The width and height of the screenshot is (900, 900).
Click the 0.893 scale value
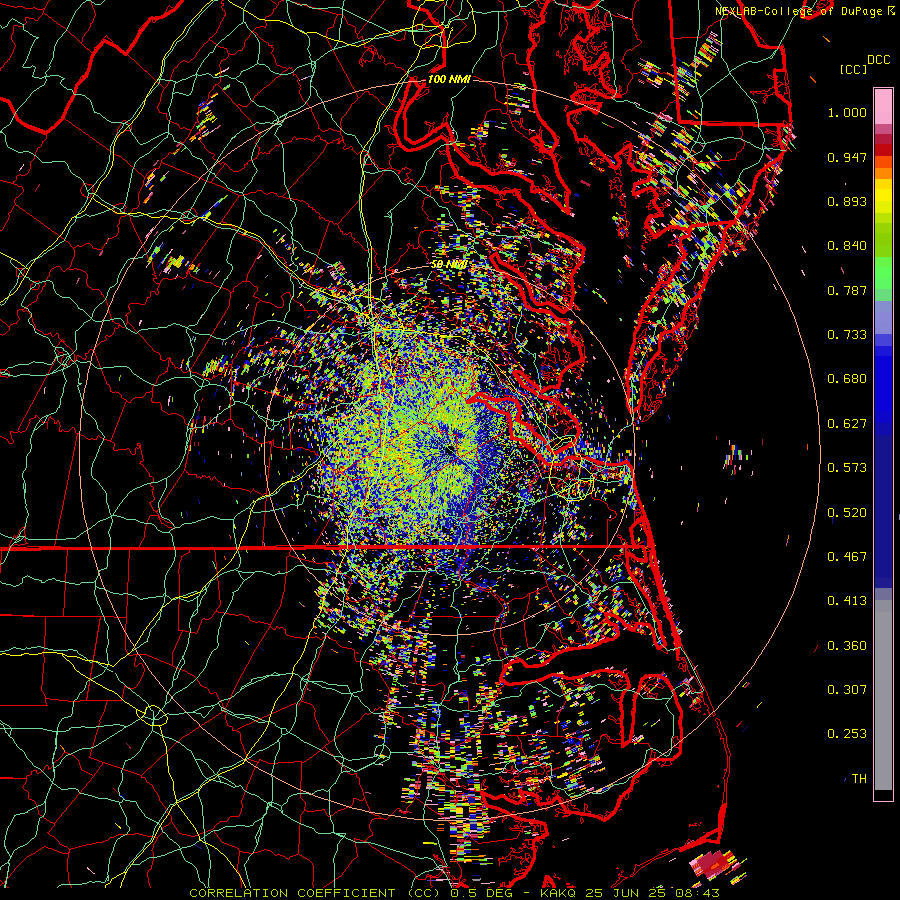(847, 201)
